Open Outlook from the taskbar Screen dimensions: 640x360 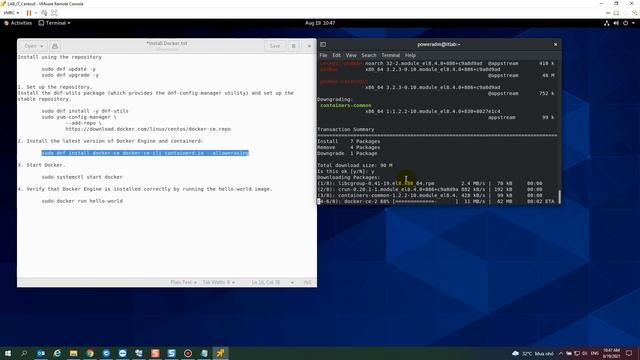41,353
